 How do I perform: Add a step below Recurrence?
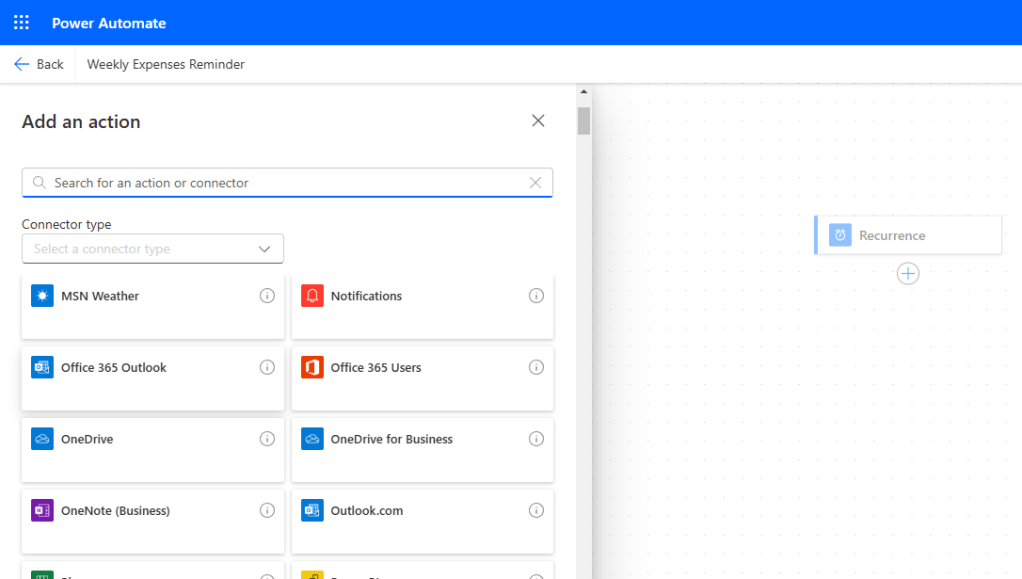pos(908,274)
